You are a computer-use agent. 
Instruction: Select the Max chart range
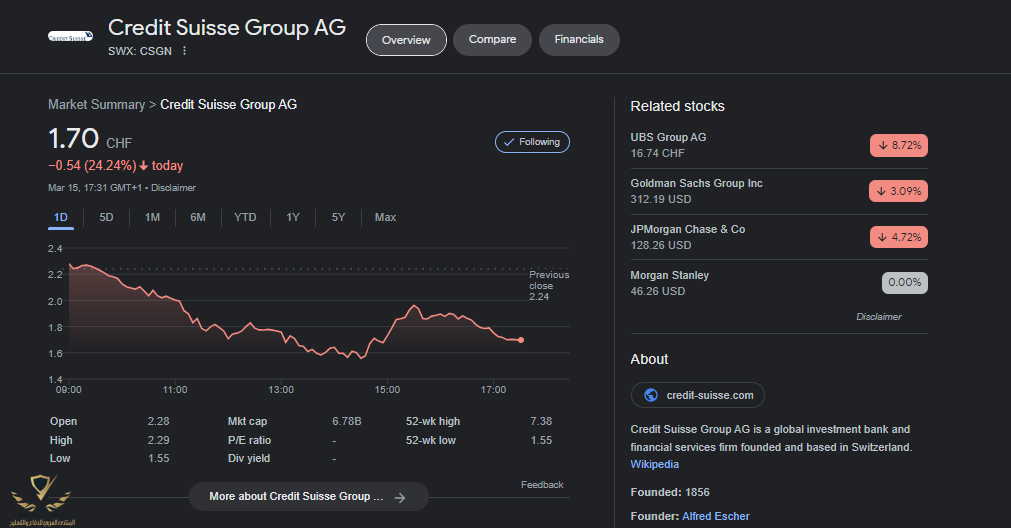coord(386,217)
